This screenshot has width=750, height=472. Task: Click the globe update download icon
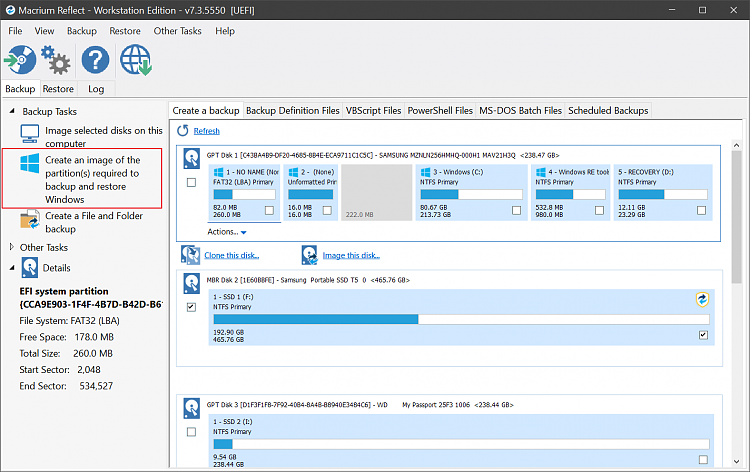coord(136,60)
